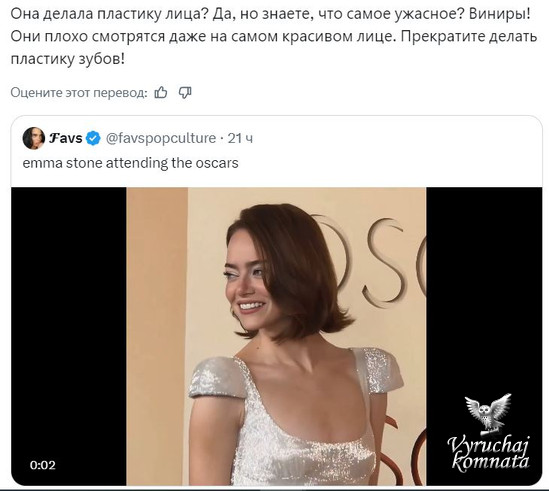Click the "Оцените этот перевод:" label
549x491 pixels.
[79, 93]
